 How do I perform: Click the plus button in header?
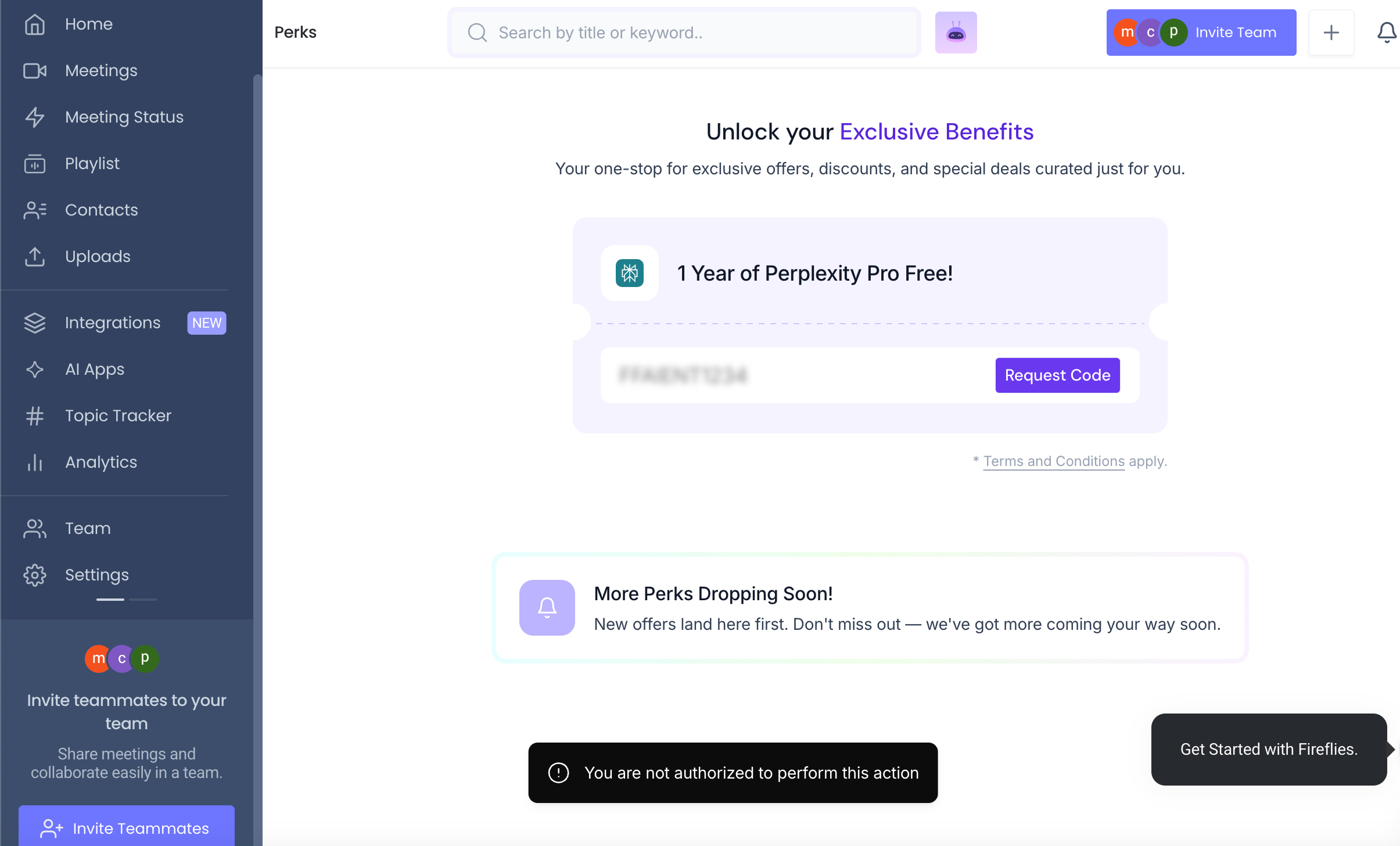click(1331, 33)
